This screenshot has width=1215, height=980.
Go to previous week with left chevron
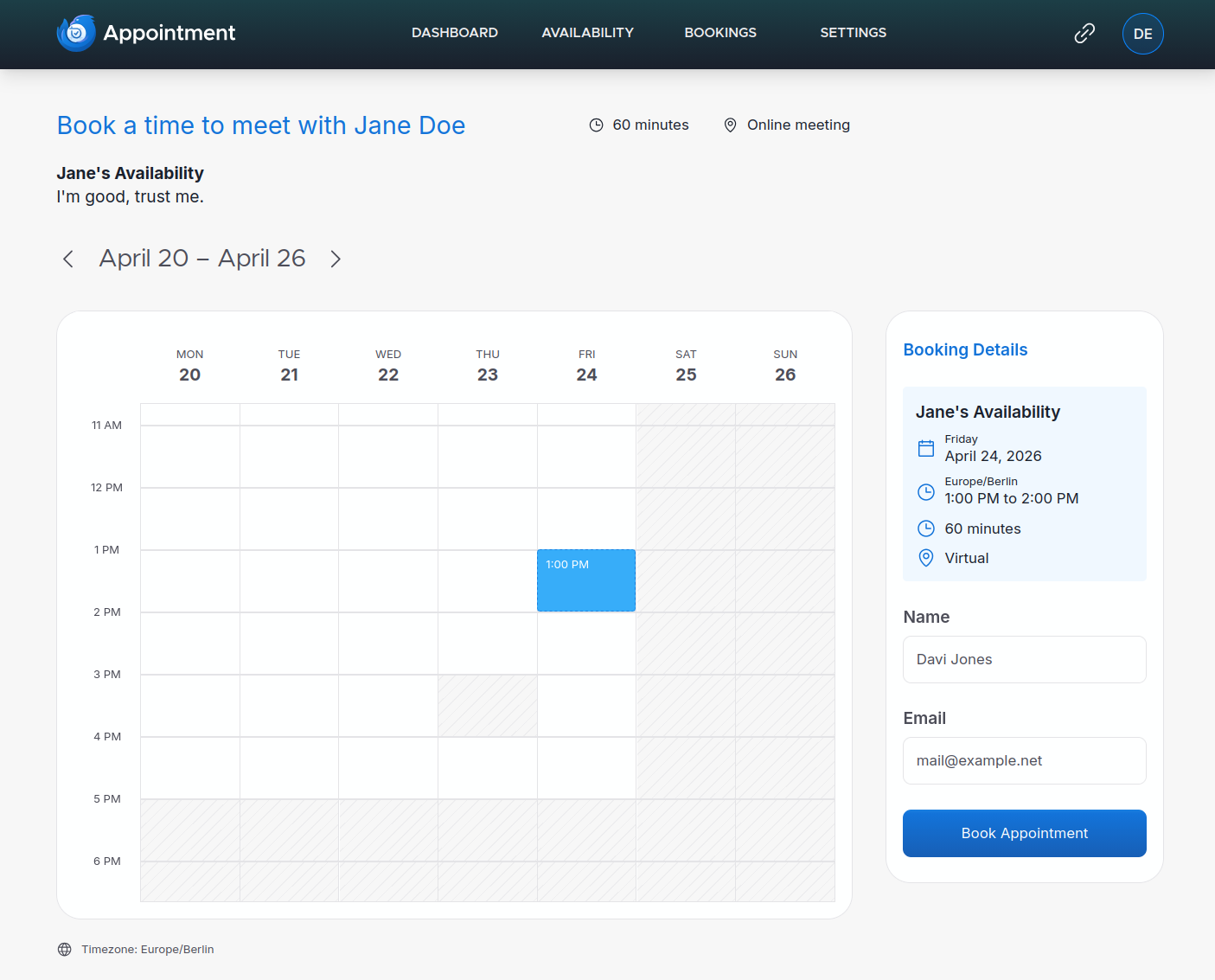[68, 259]
